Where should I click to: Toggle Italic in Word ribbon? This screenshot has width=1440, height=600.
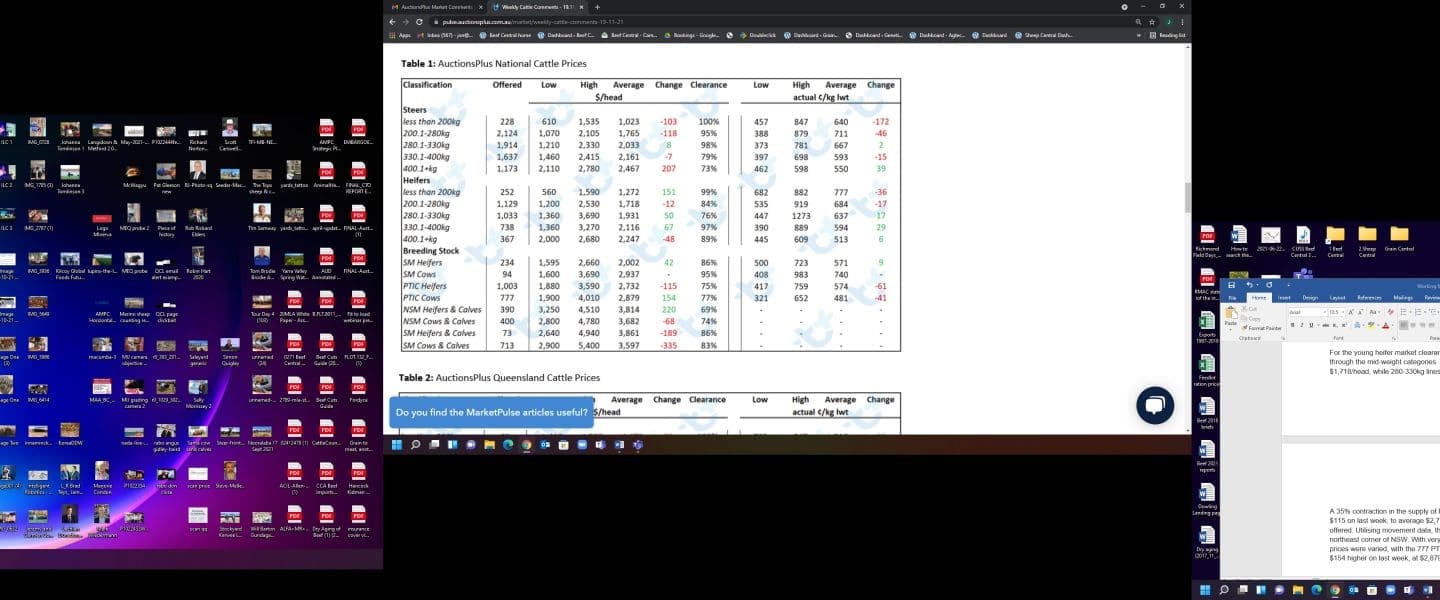click(x=1302, y=325)
